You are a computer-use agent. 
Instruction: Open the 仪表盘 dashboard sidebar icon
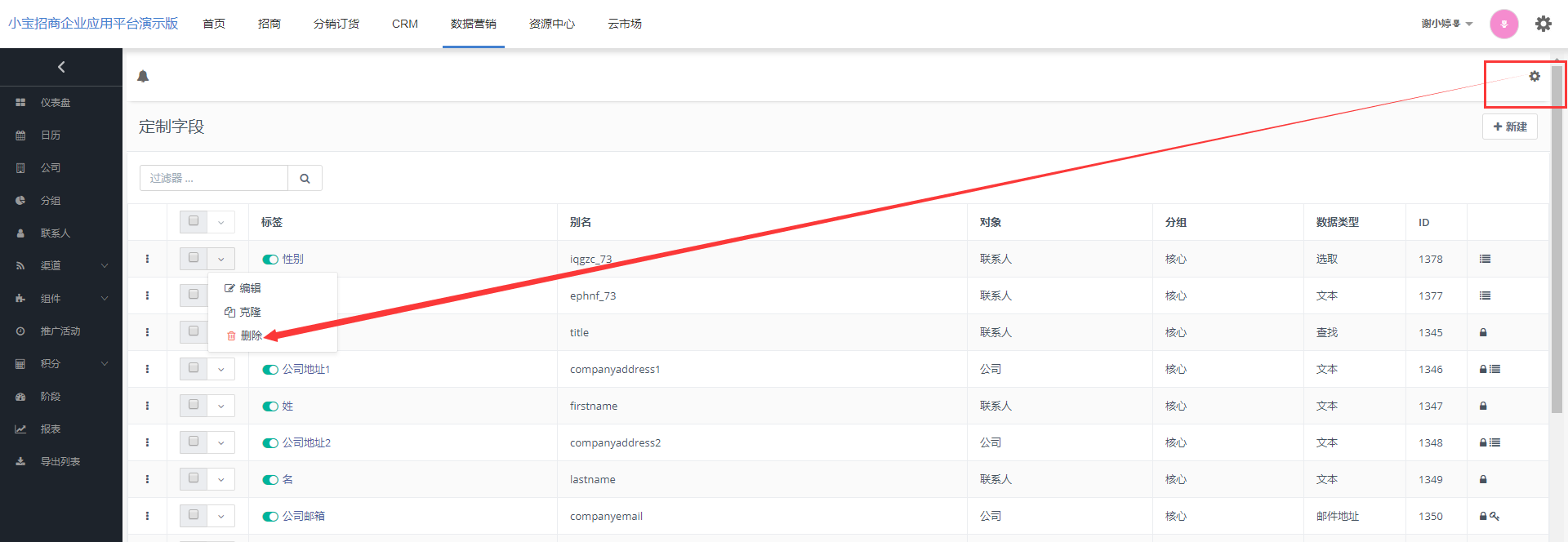click(20, 103)
